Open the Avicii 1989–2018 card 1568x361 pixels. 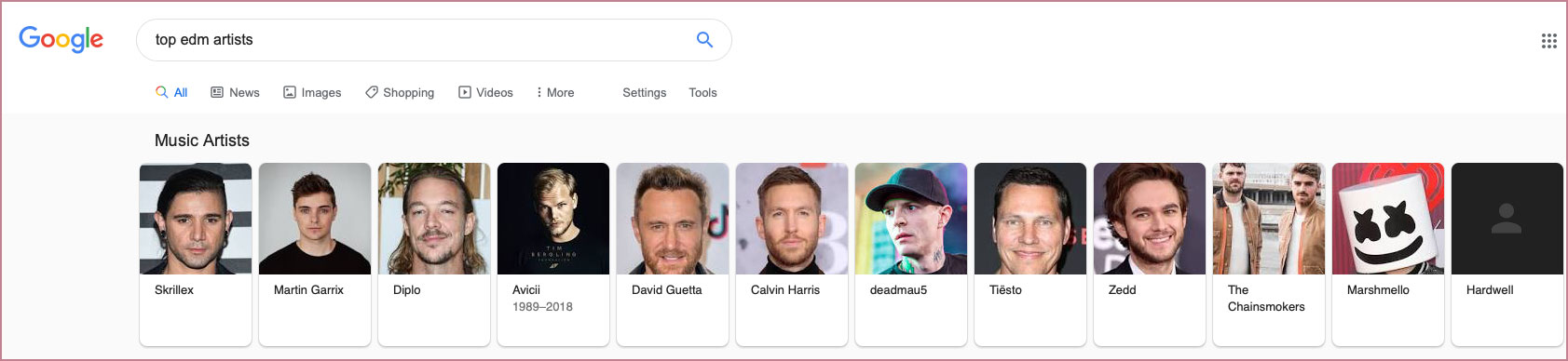(553, 254)
